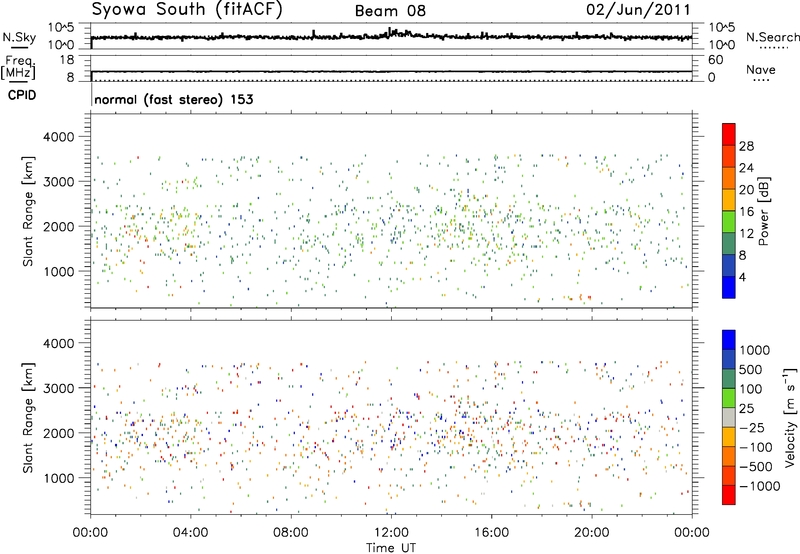Click the '04:00' time axis label
The image size is (800, 554).
tap(190, 533)
